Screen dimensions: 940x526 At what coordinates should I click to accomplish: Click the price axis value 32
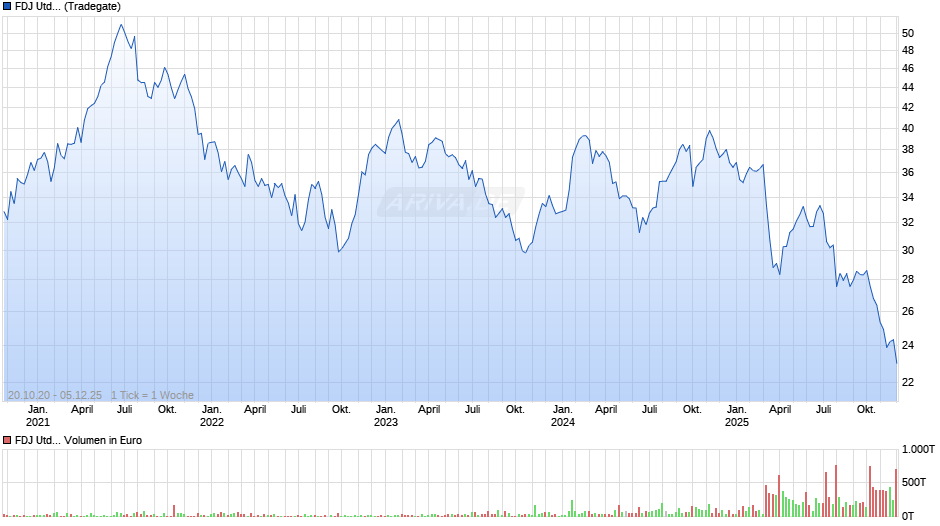(908, 223)
